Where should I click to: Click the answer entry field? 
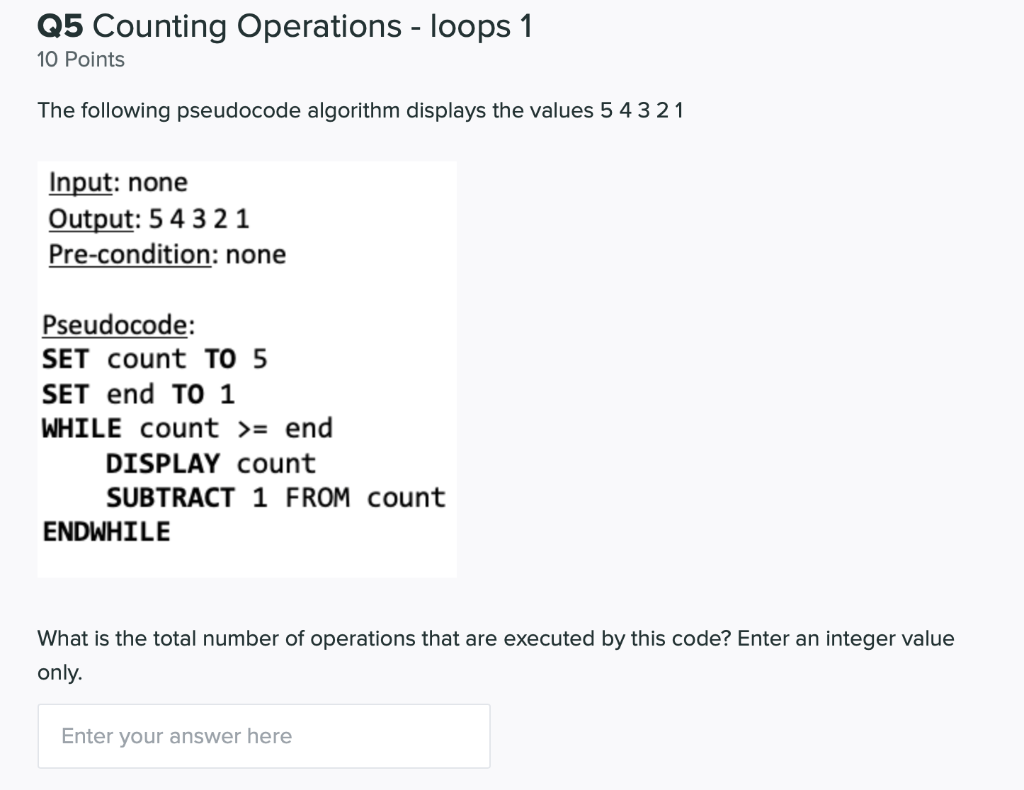(263, 735)
